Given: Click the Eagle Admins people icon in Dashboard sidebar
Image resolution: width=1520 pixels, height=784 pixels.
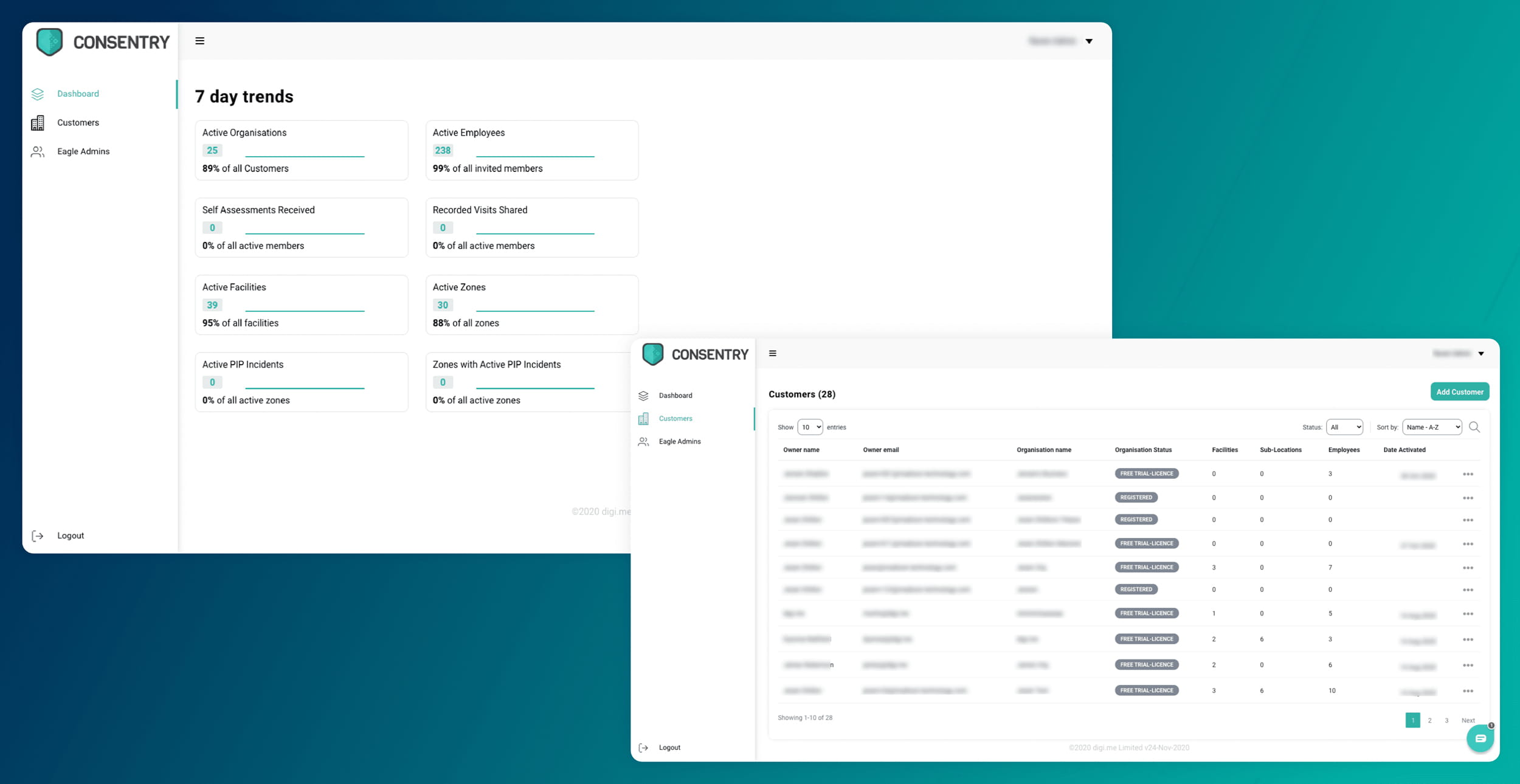Looking at the screenshot, I should (x=38, y=151).
